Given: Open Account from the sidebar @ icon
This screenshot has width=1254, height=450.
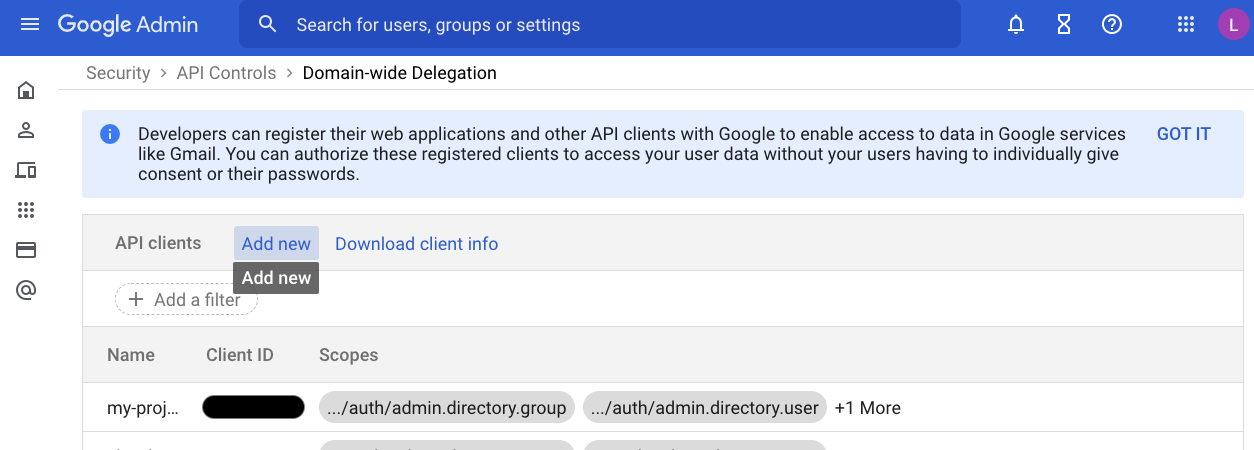Looking at the screenshot, I should tap(27, 290).
